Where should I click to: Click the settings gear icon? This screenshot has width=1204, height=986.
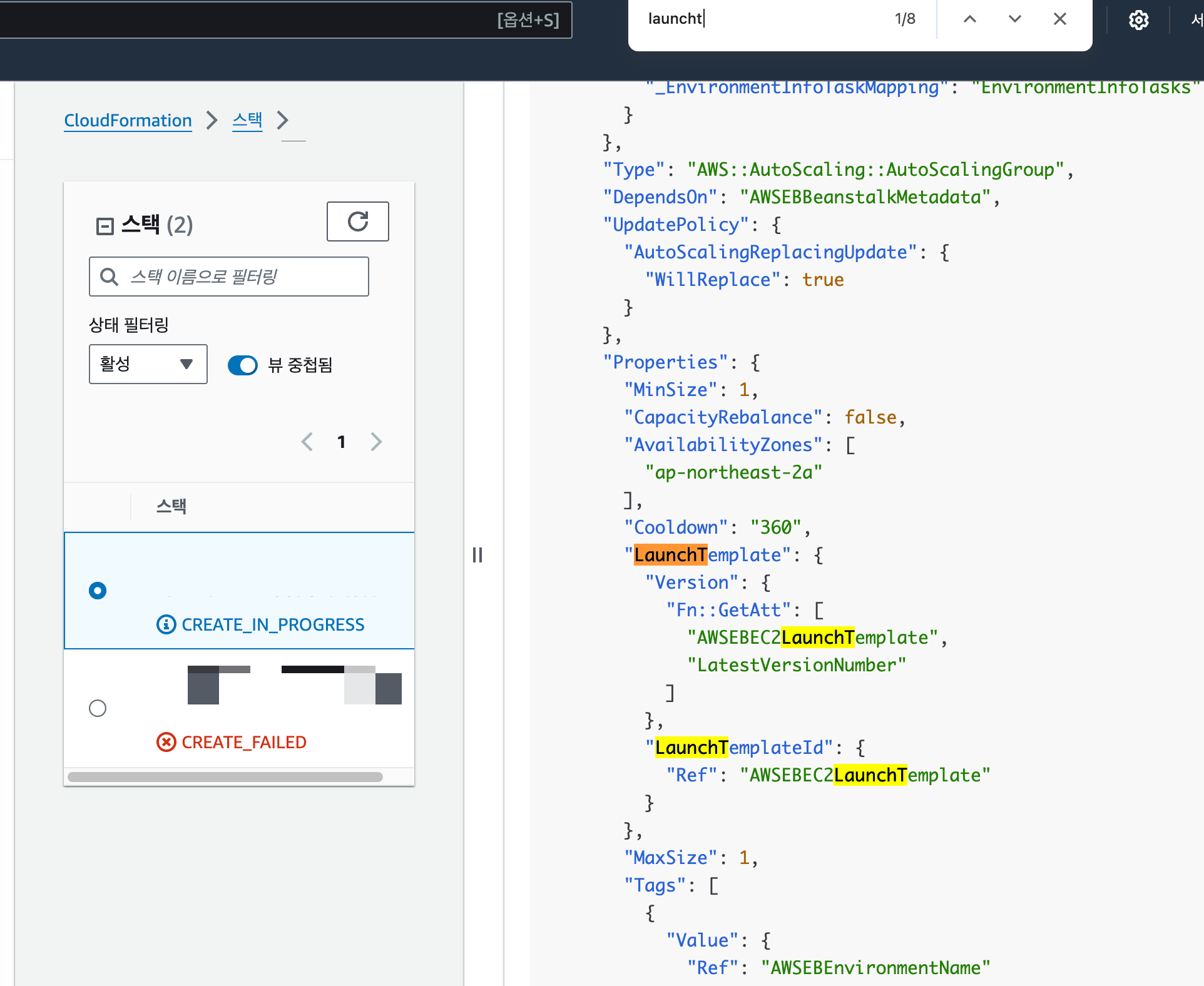click(x=1138, y=20)
